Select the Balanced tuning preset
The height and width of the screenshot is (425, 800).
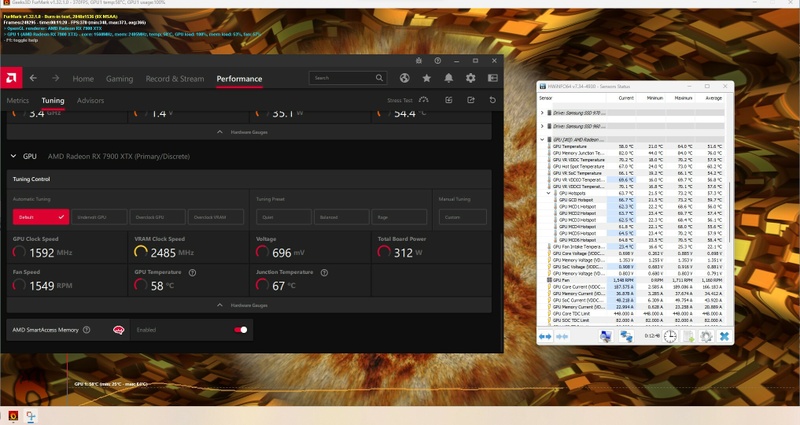pyautogui.click(x=341, y=217)
